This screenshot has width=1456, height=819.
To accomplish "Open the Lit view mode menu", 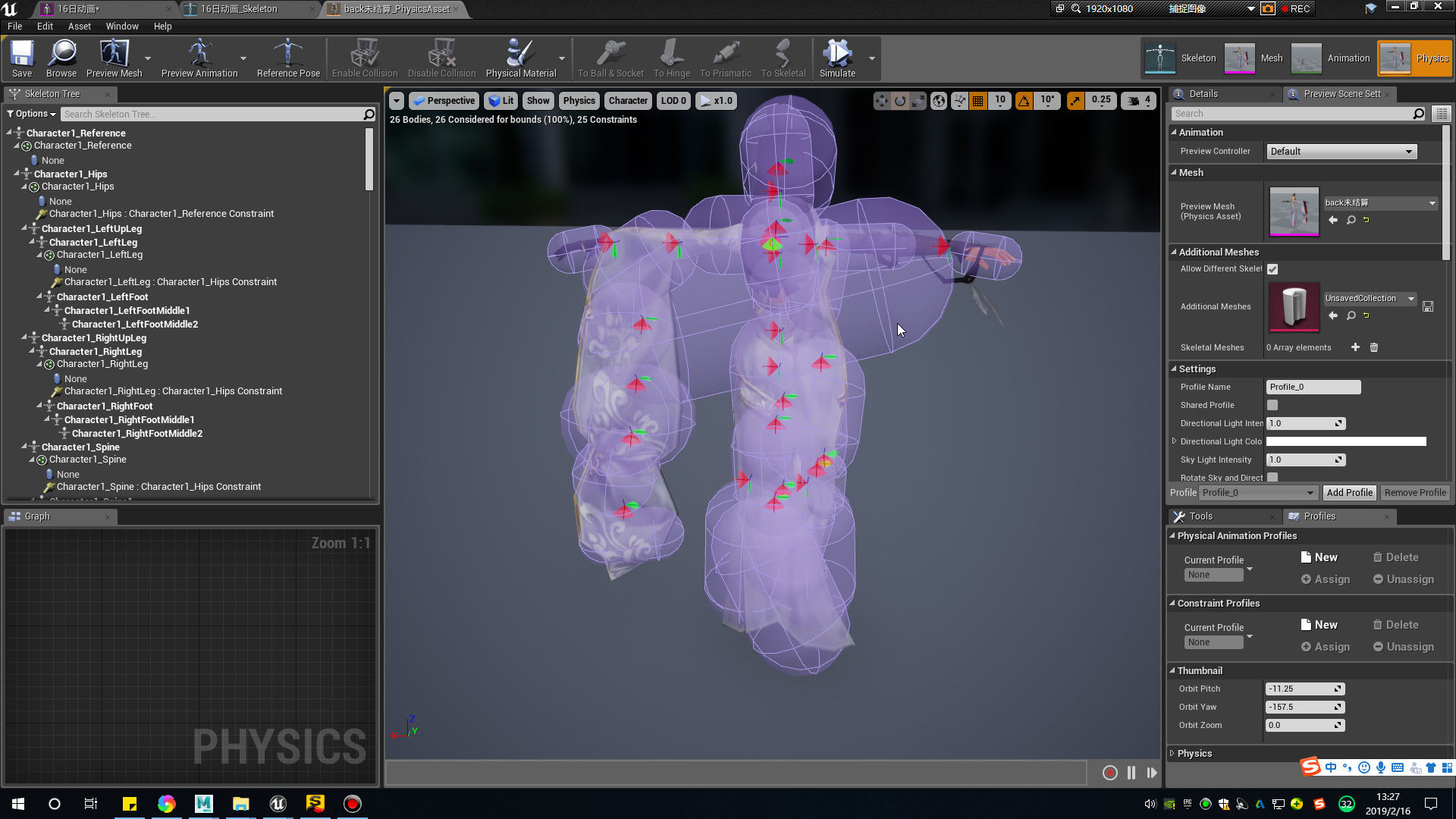I will [500, 101].
